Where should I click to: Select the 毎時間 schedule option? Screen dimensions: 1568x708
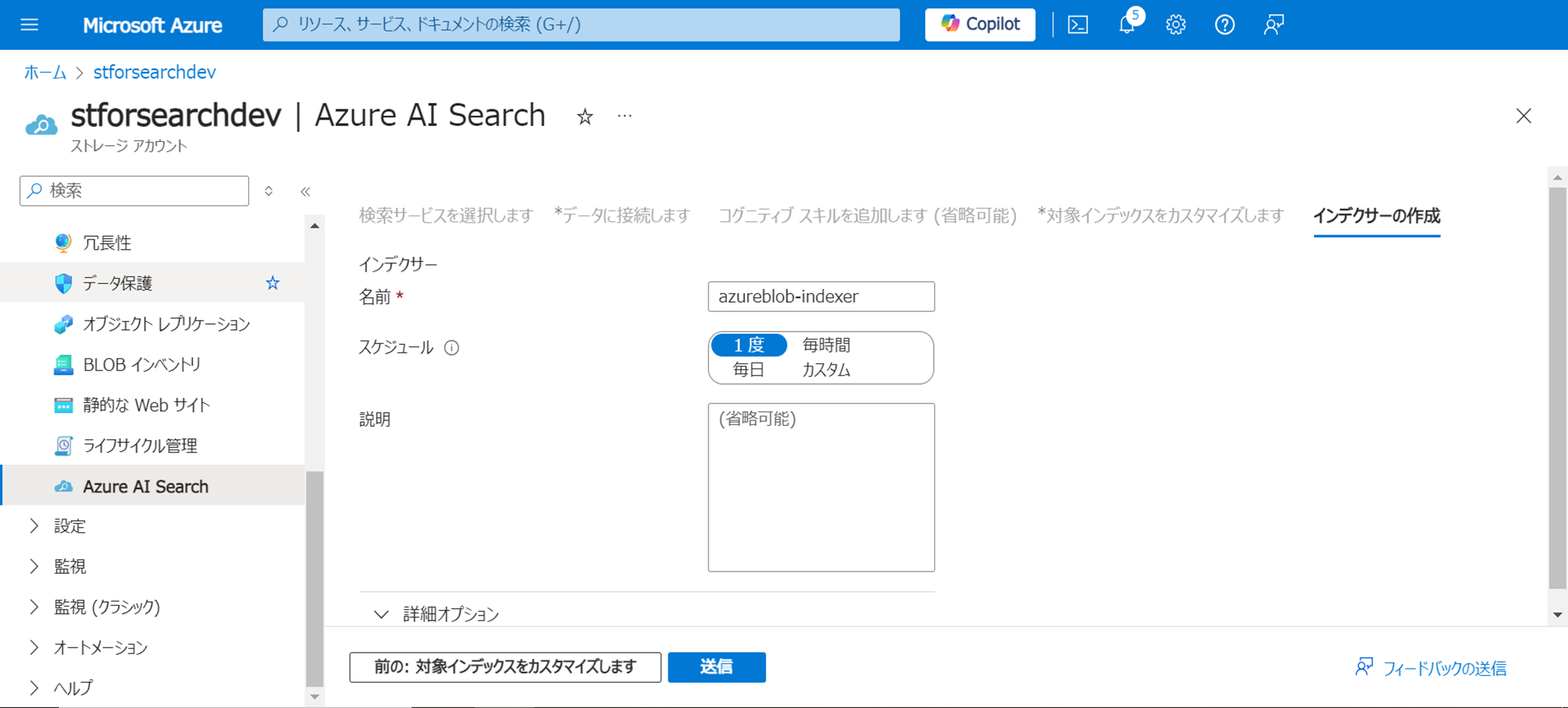pyautogui.click(x=825, y=345)
